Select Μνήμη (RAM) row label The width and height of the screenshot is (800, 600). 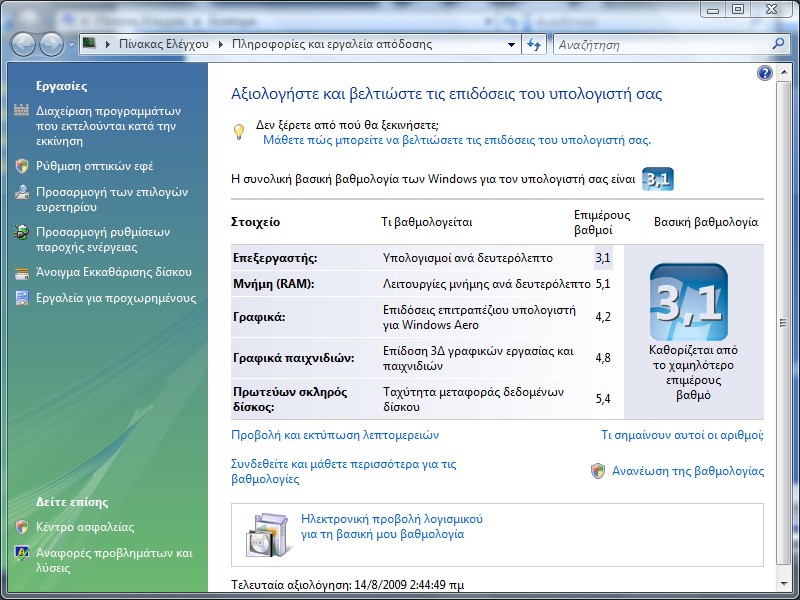point(273,284)
